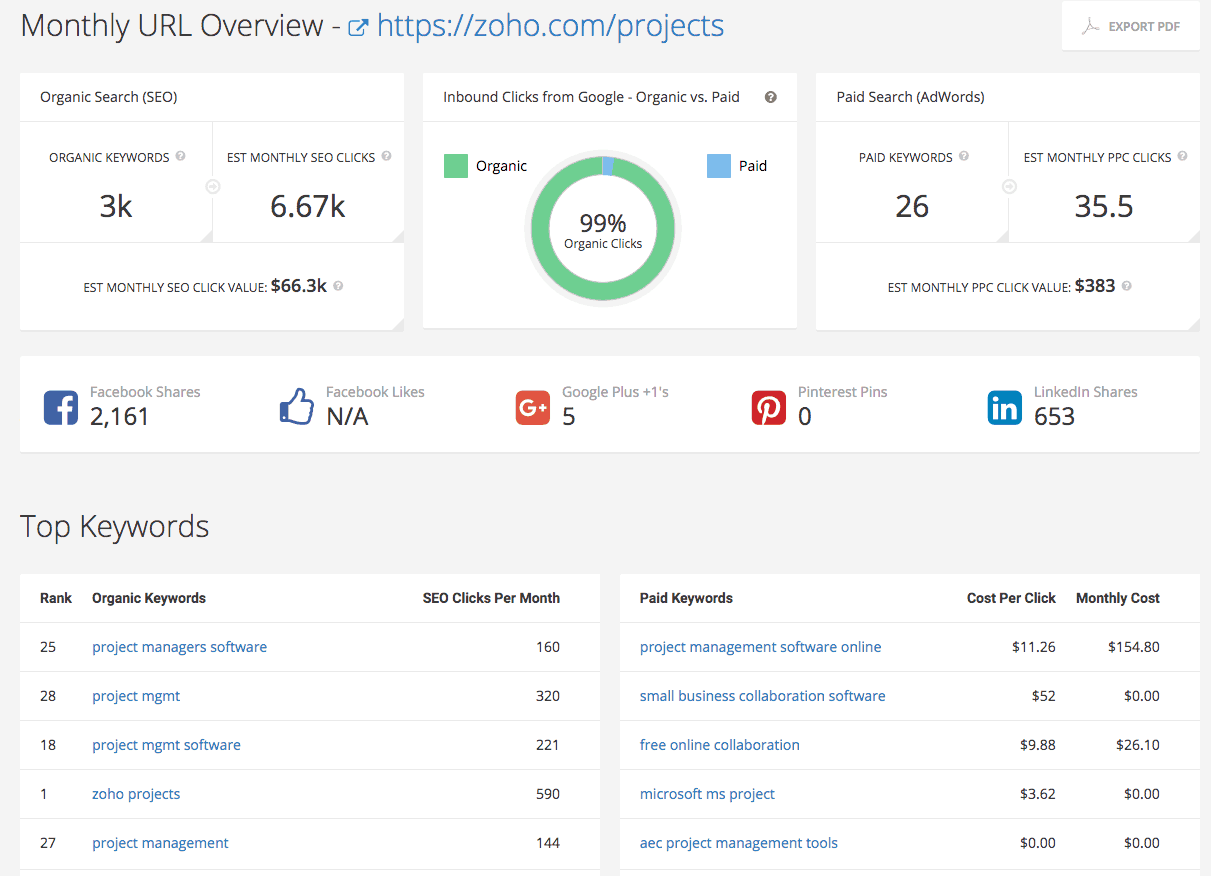Click the 26 paid keywords value
This screenshot has height=876, width=1211.
pos(912,206)
